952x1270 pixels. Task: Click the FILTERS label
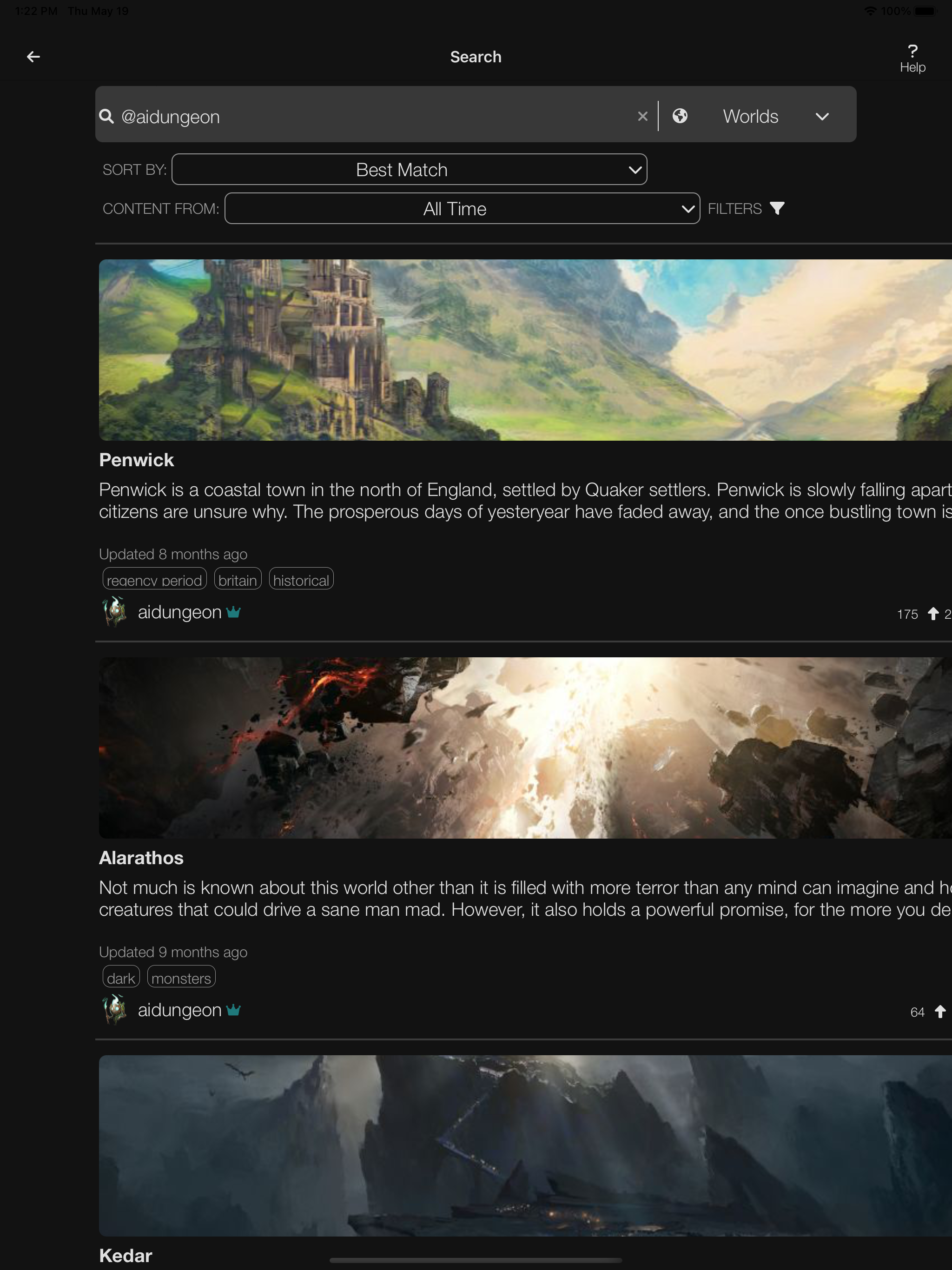[734, 208]
